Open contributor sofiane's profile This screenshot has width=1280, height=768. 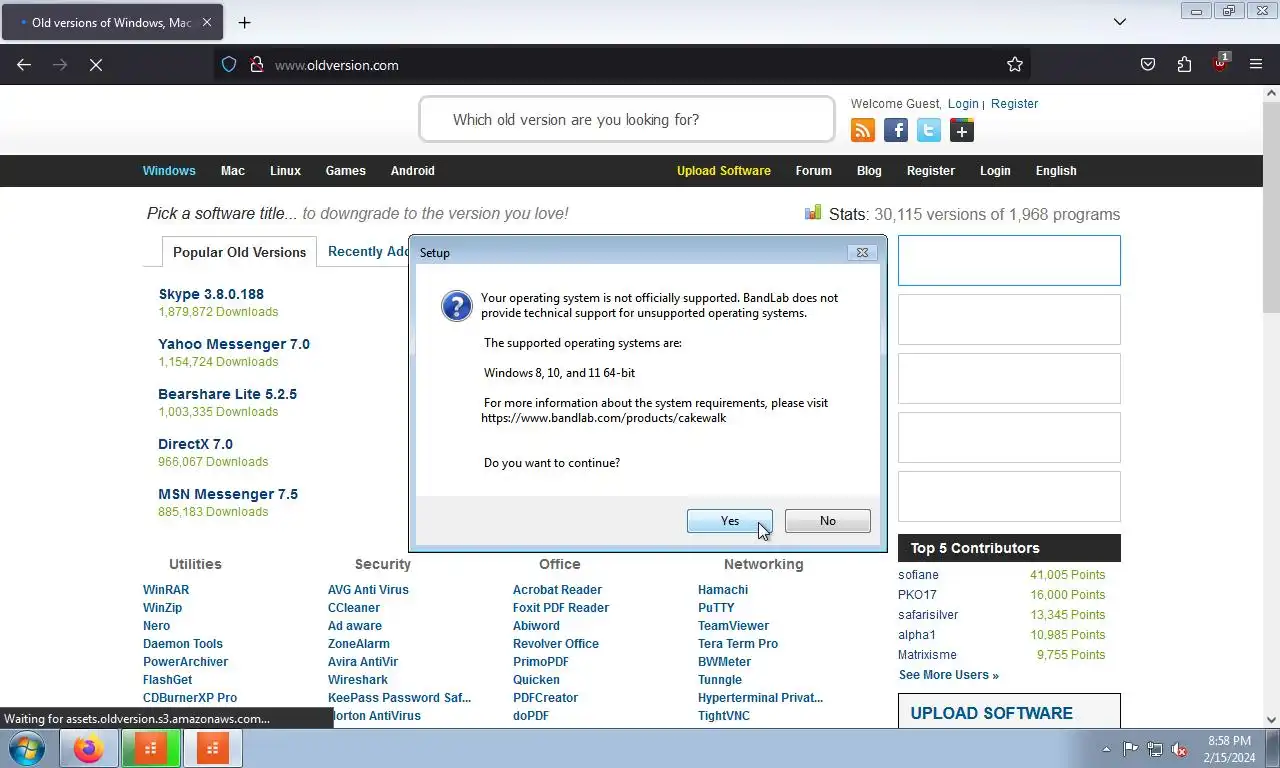click(x=918, y=575)
